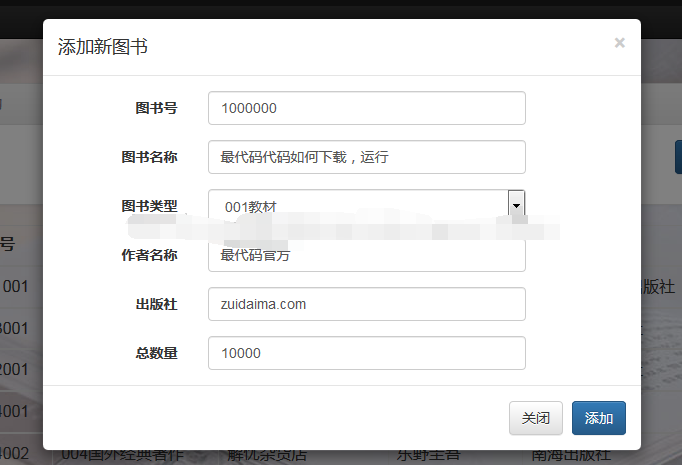682x465 pixels.
Task: Click the 图书号 input field
Action: coord(367,108)
